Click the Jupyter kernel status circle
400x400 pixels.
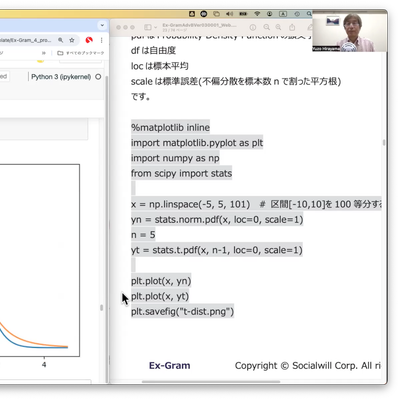(x=98, y=77)
